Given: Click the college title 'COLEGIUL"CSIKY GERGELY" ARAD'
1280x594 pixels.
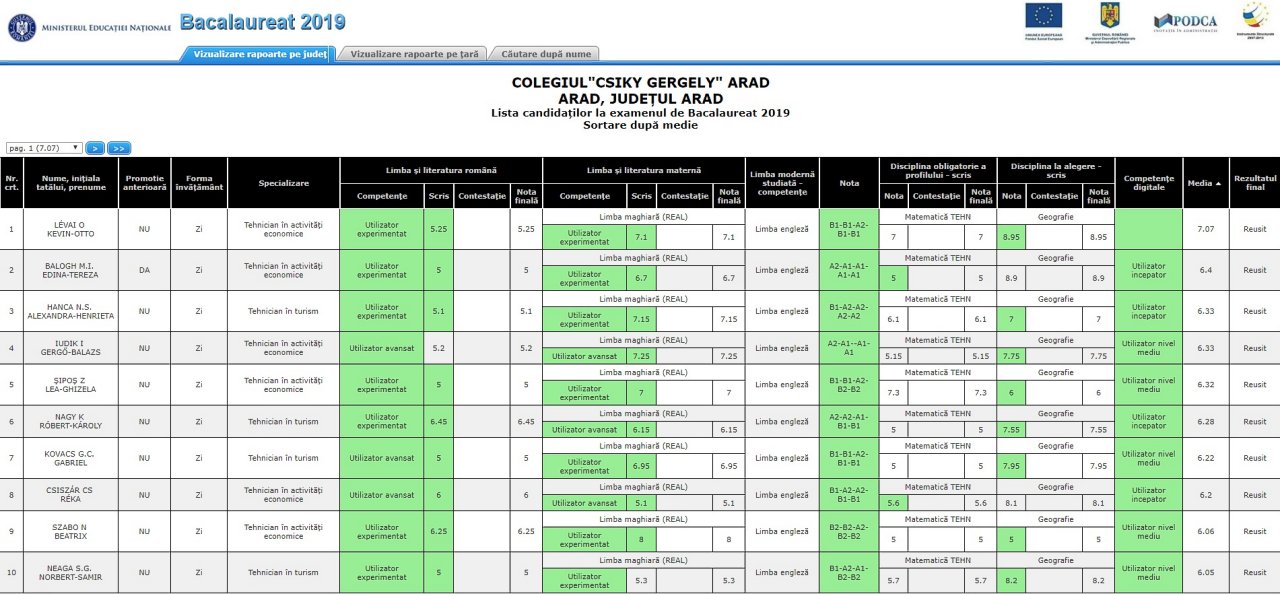Looking at the screenshot, I should coord(640,83).
